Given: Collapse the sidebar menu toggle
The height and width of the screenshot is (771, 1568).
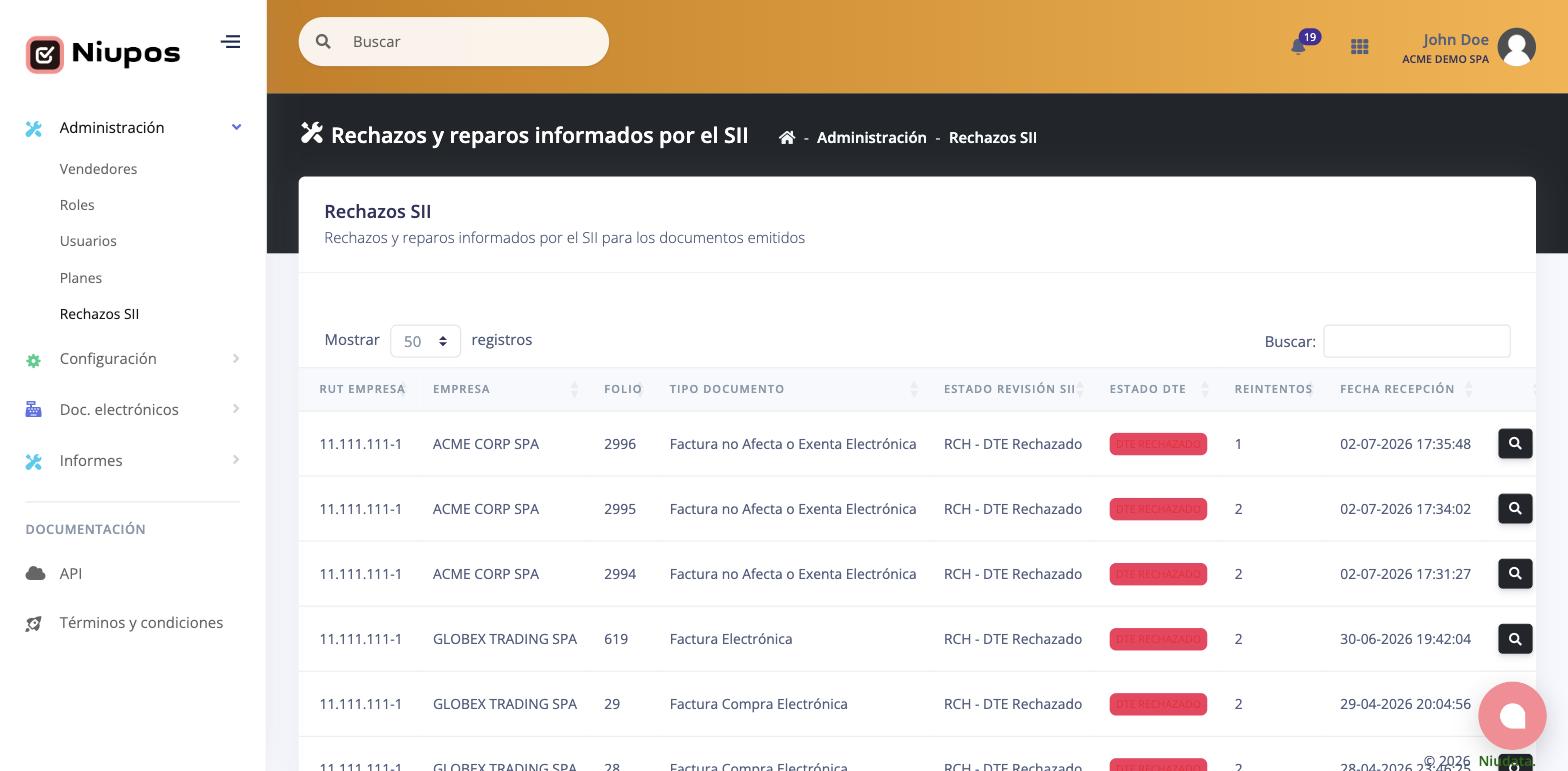Looking at the screenshot, I should coord(231,41).
